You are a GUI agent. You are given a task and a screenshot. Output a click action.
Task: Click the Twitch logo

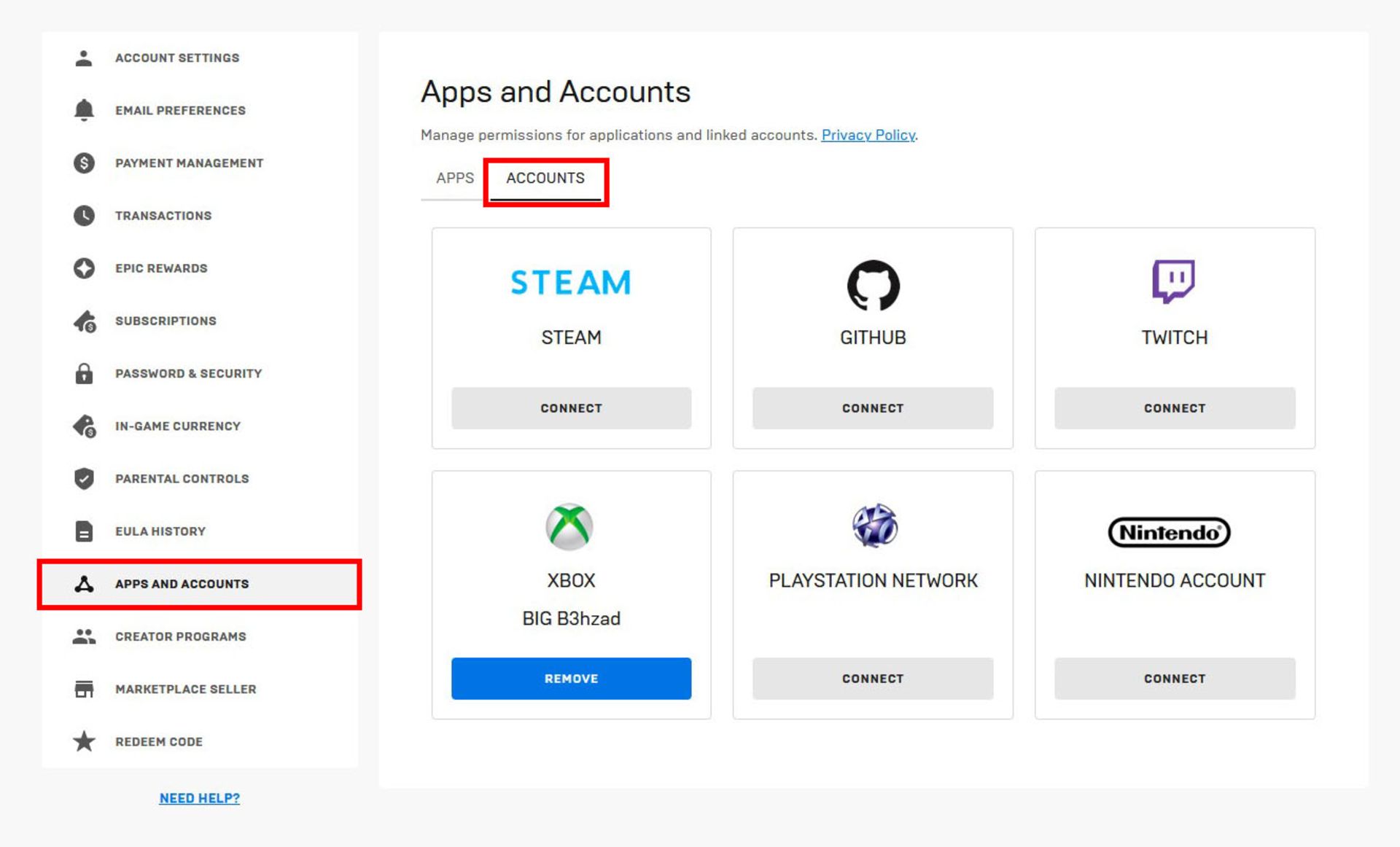[x=1173, y=281]
